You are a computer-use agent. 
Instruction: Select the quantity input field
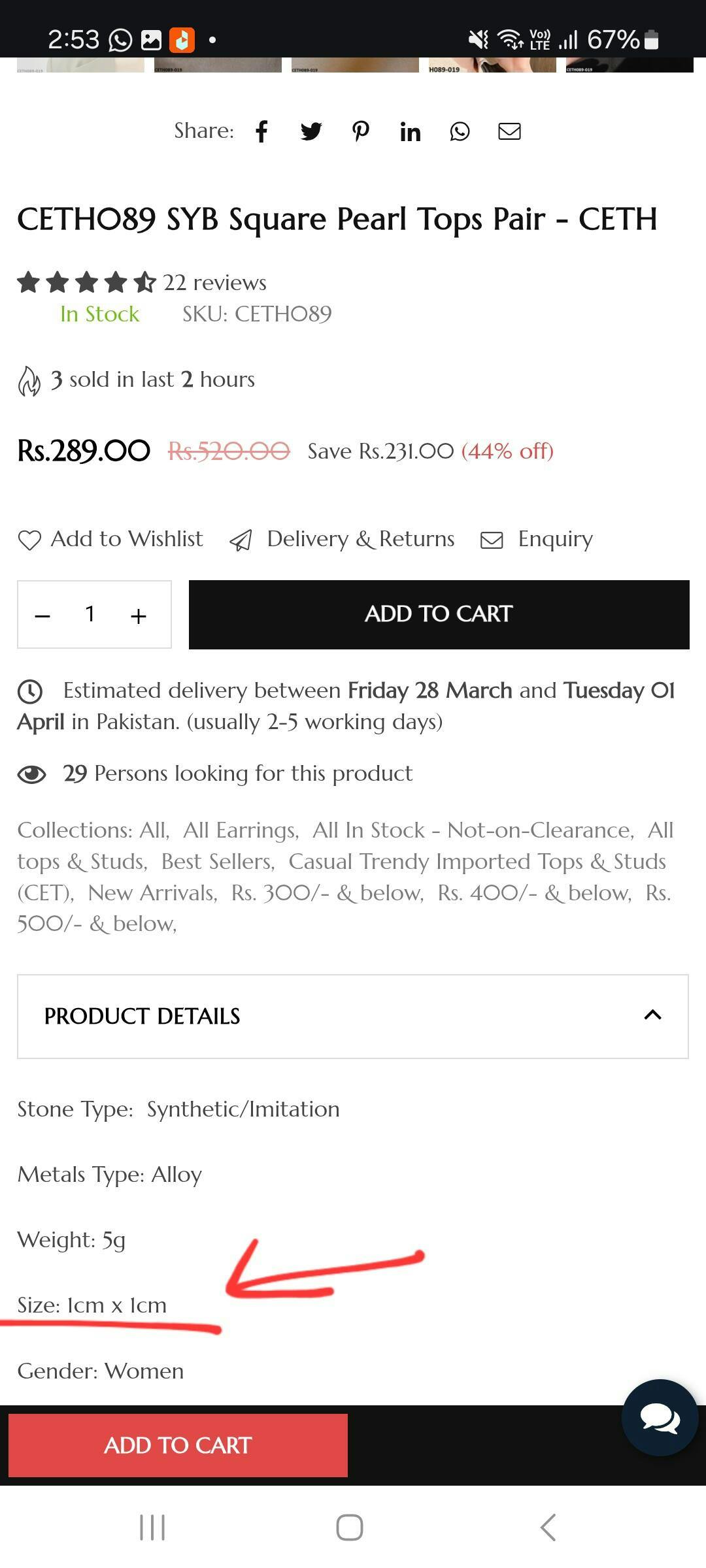point(90,614)
